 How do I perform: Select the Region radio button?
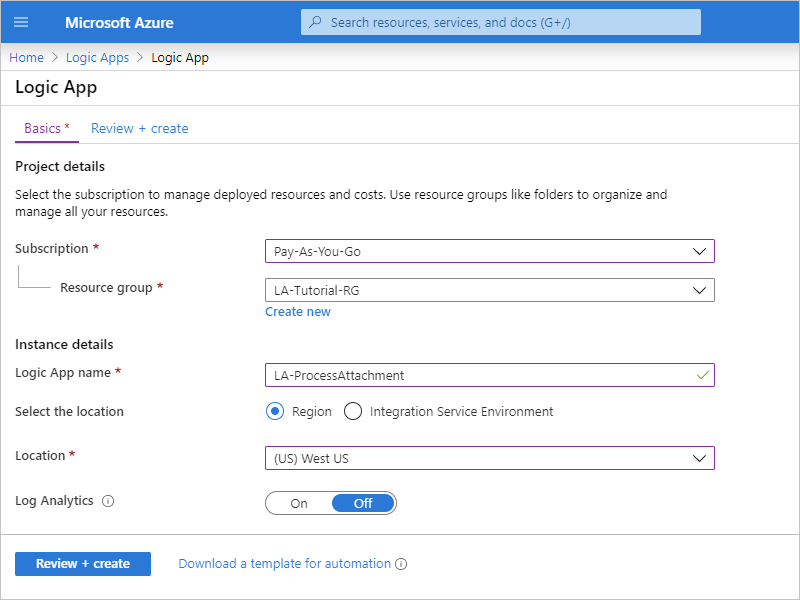(x=275, y=411)
